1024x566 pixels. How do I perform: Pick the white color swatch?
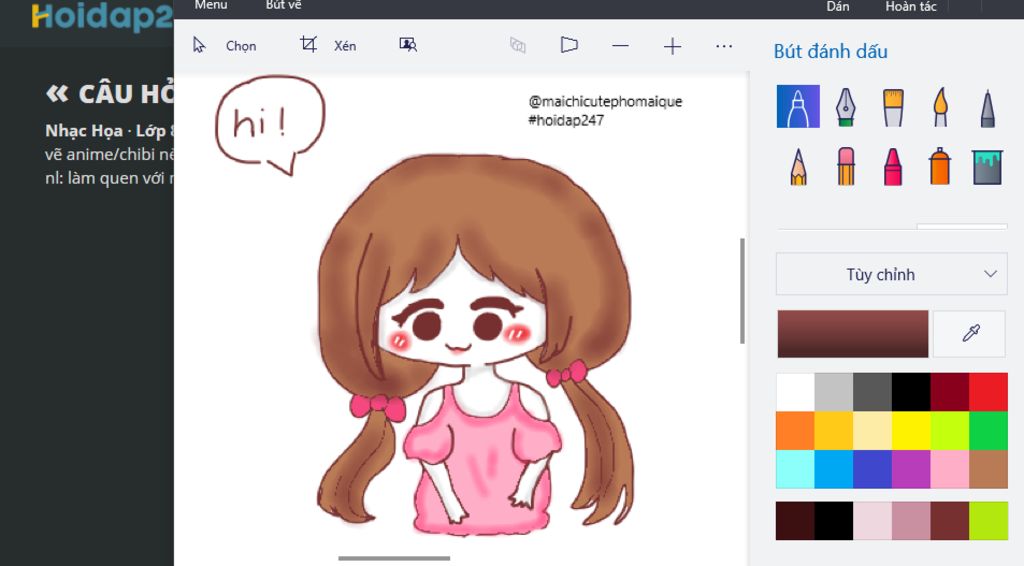795,392
